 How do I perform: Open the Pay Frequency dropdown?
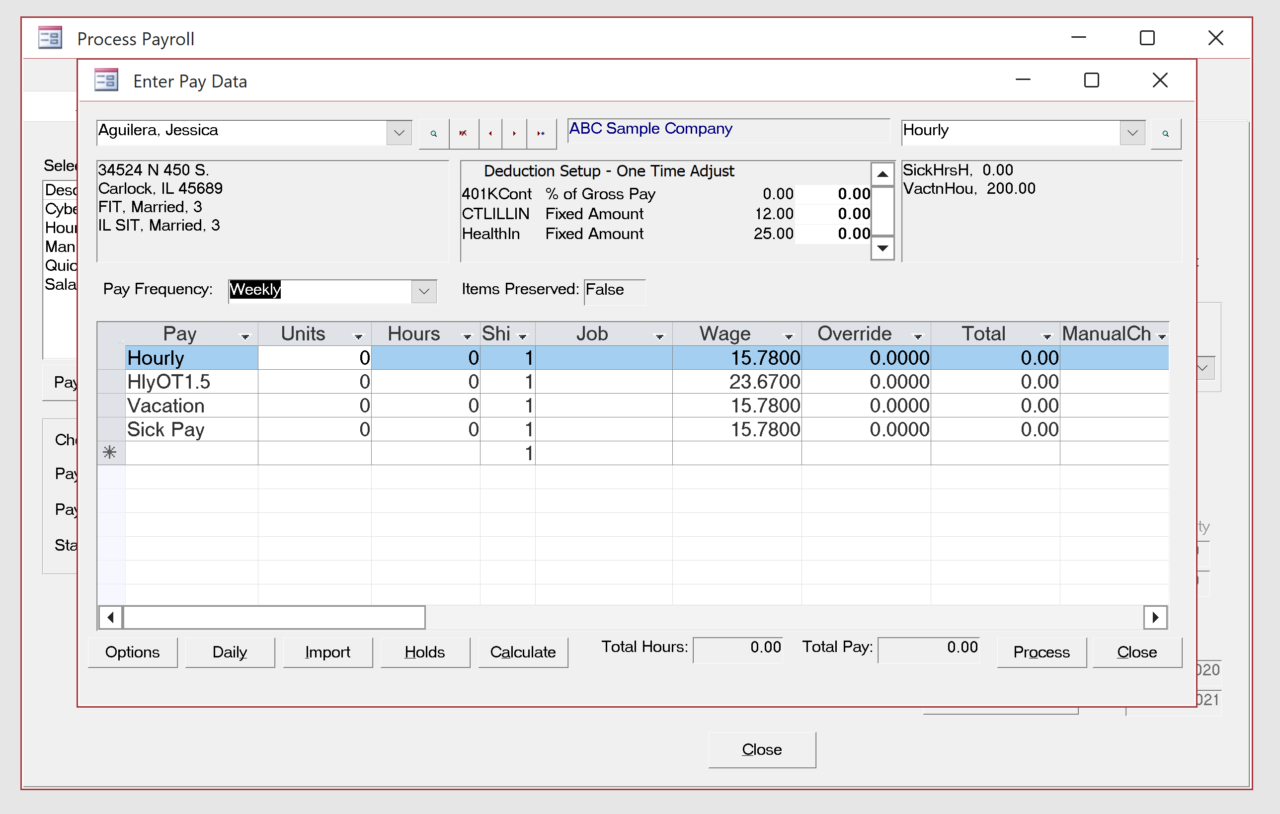click(421, 289)
